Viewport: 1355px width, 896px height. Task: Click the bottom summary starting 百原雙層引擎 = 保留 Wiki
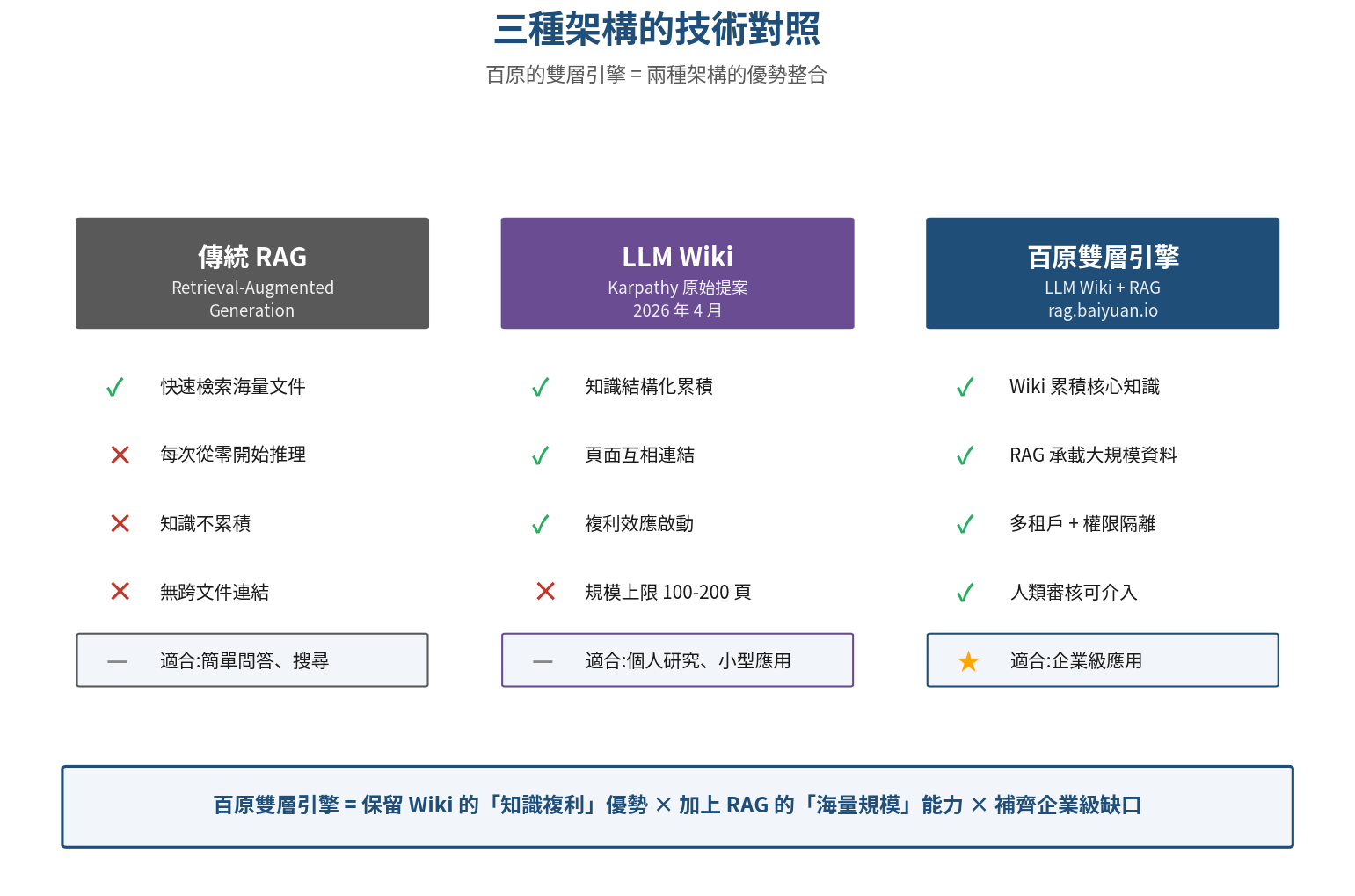(x=677, y=805)
